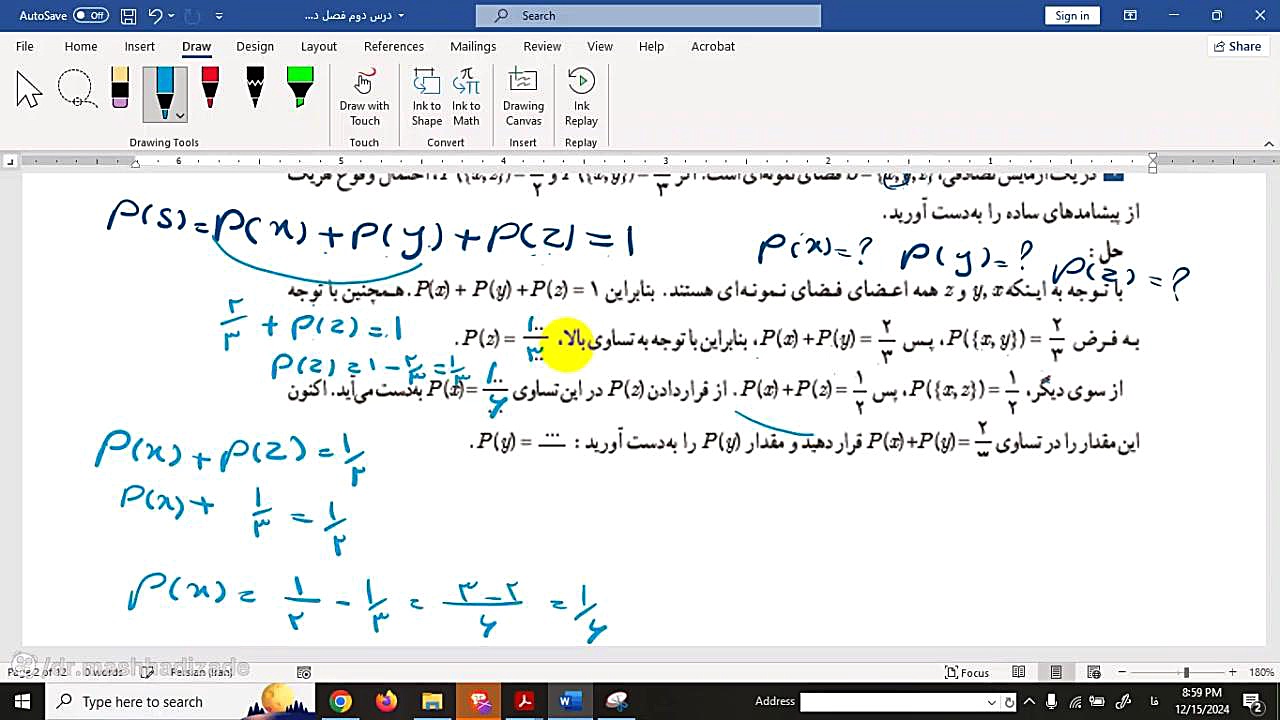This screenshot has width=1280, height=720.
Task: Click Ink to Math
Action: [x=466, y=98]
